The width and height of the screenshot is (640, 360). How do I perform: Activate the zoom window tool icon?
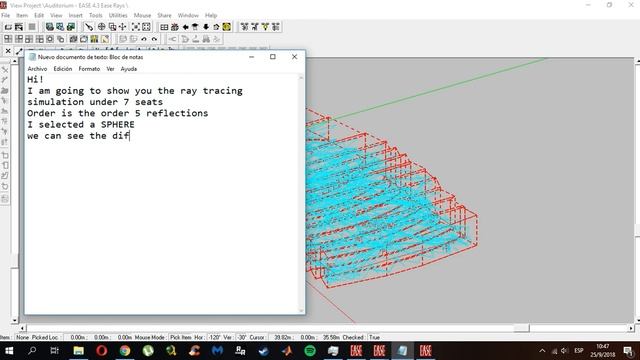click(112, 27)
